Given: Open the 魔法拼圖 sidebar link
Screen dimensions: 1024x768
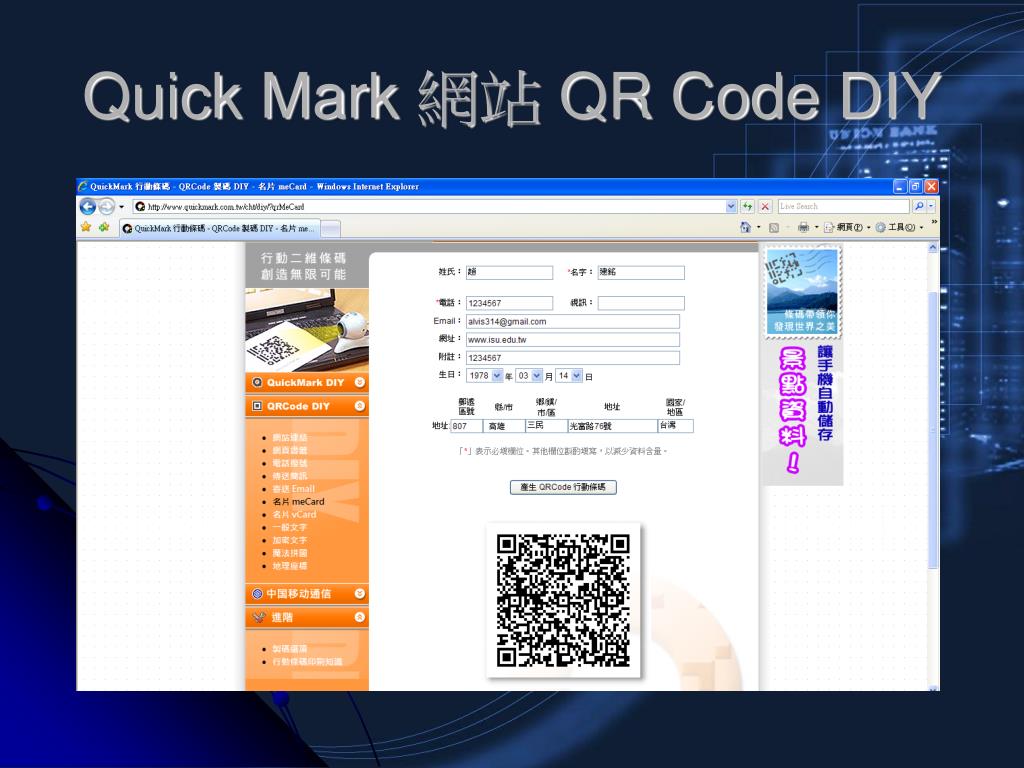Looking at the screenshot, I should click(289, 553).
